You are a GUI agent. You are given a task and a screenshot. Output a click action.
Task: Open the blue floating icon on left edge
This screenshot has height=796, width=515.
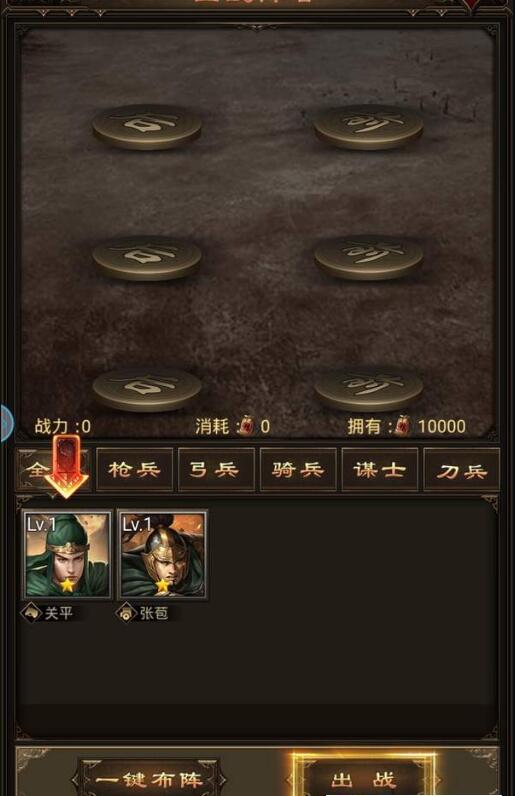[x=6, y=422]
